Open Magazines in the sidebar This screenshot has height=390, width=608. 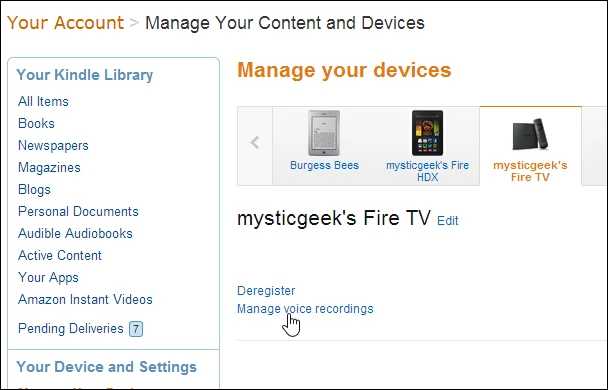[50, 167]
